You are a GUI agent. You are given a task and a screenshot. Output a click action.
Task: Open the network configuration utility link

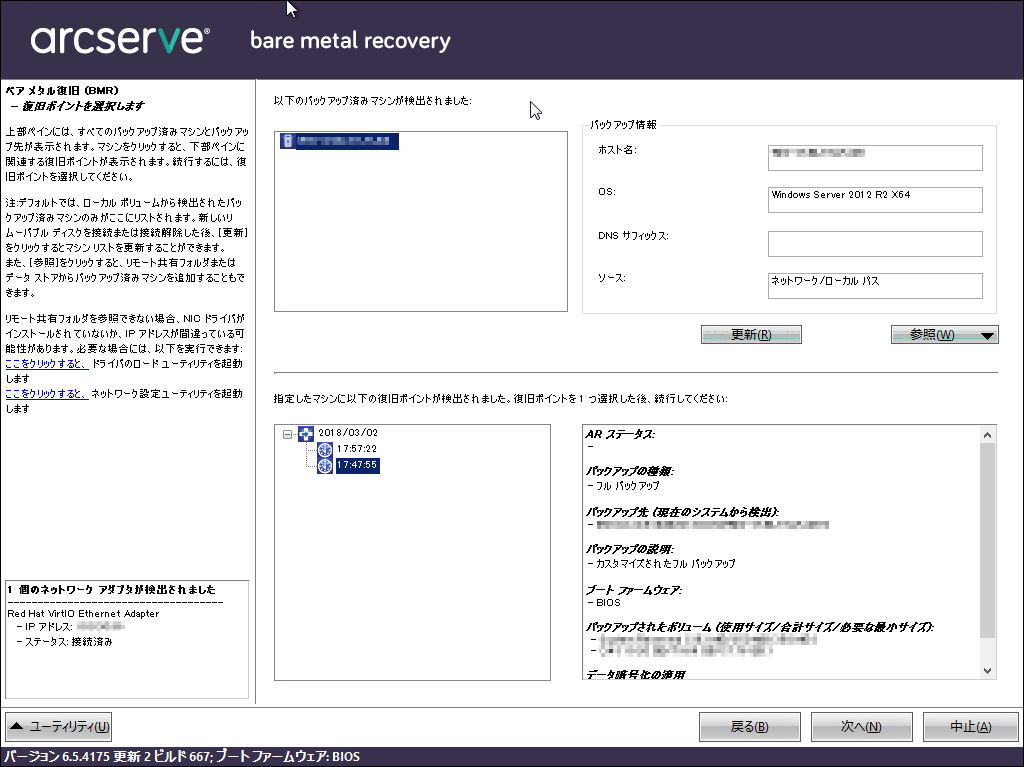[46, 394]
